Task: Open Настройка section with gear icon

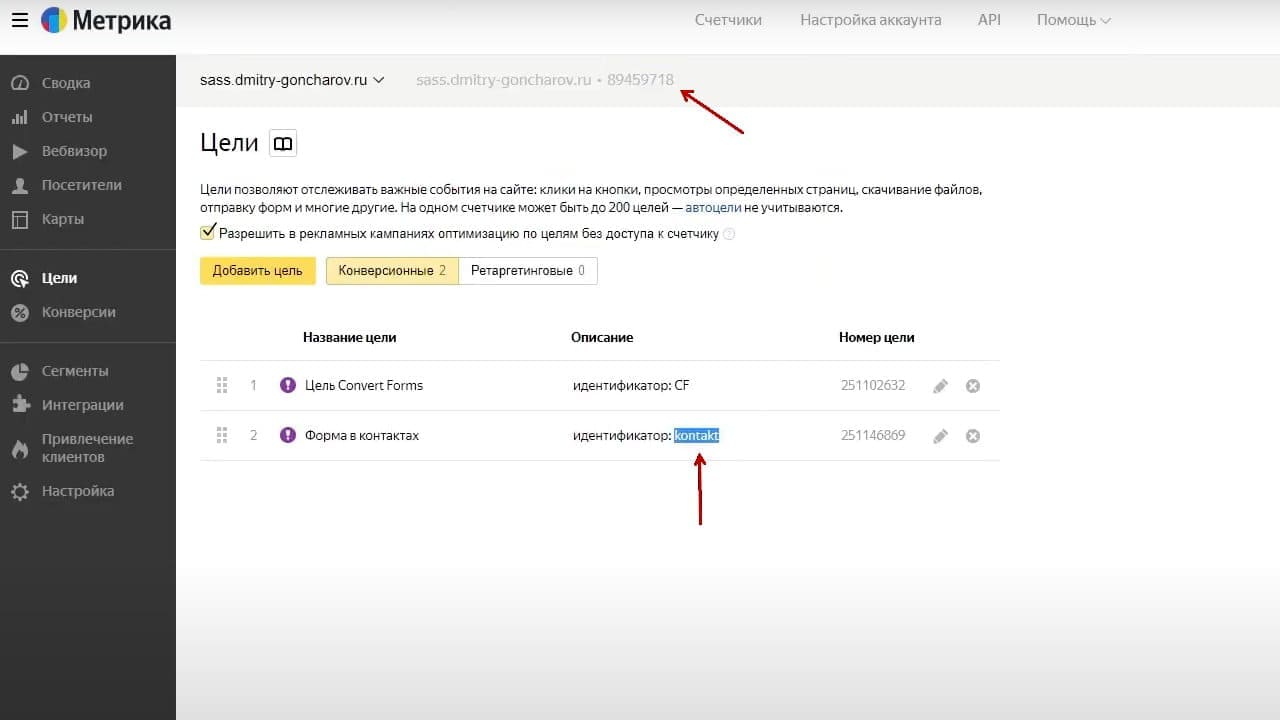Action: [77, 491]
